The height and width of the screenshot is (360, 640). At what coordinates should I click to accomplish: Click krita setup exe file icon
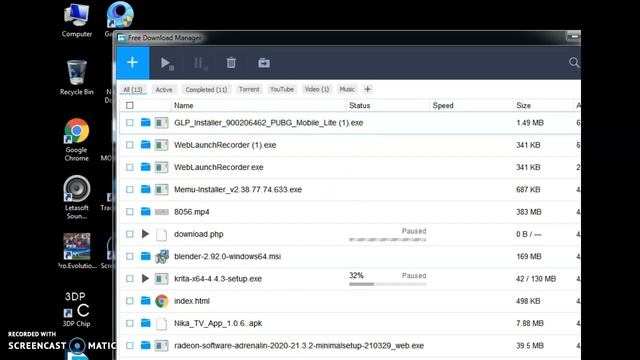[x=162, y=279]
